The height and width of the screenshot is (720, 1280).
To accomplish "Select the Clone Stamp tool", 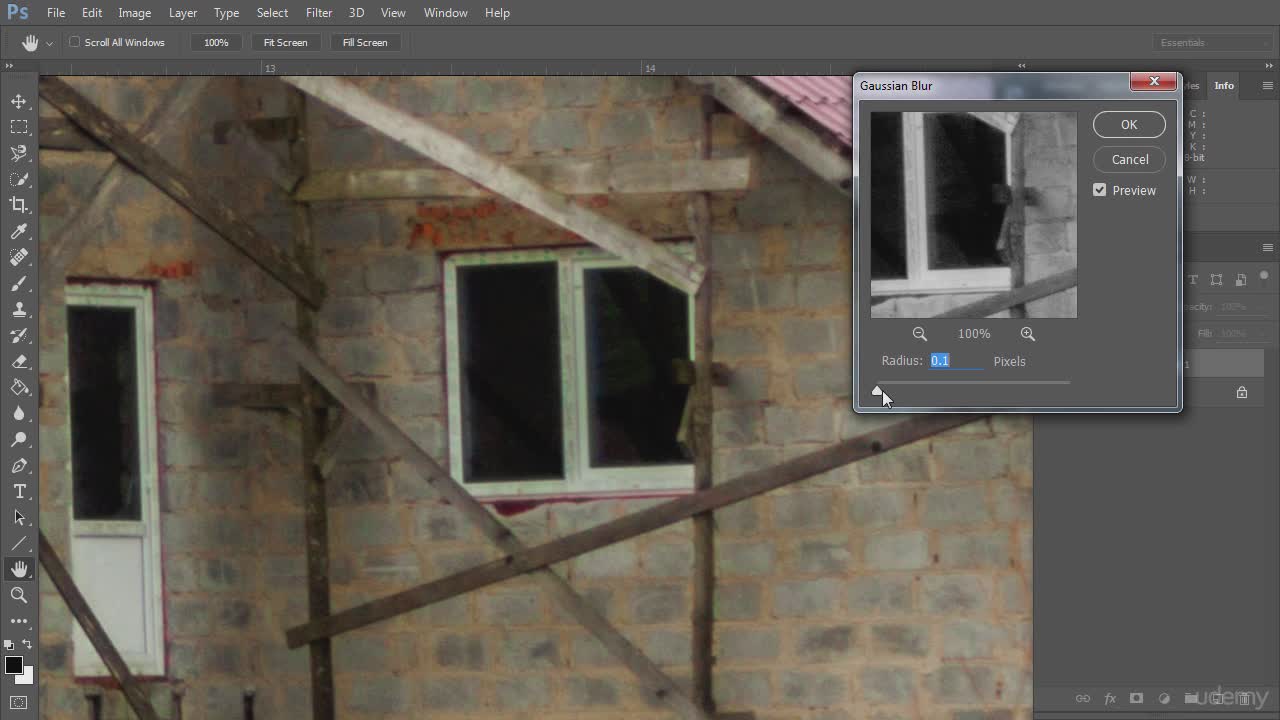I will coord(19,309).
